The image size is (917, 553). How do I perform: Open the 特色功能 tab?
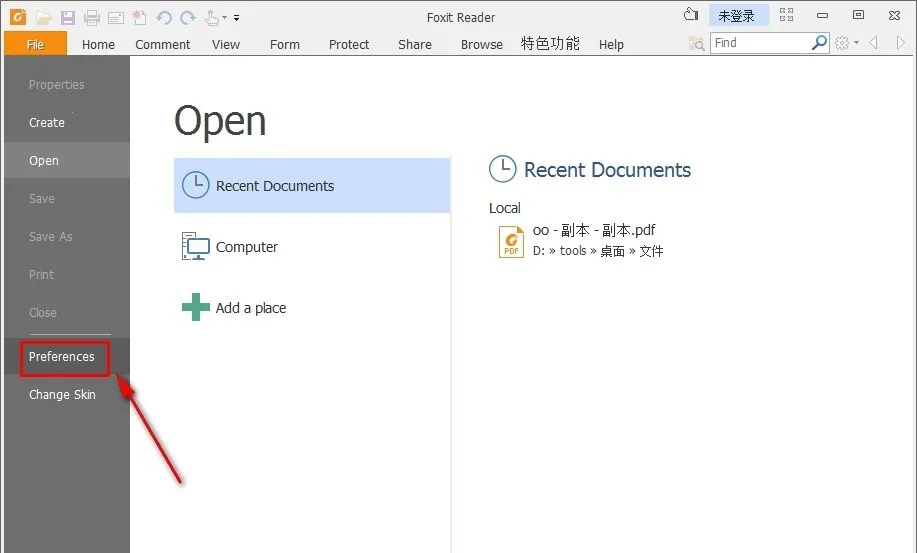point(550,44)
